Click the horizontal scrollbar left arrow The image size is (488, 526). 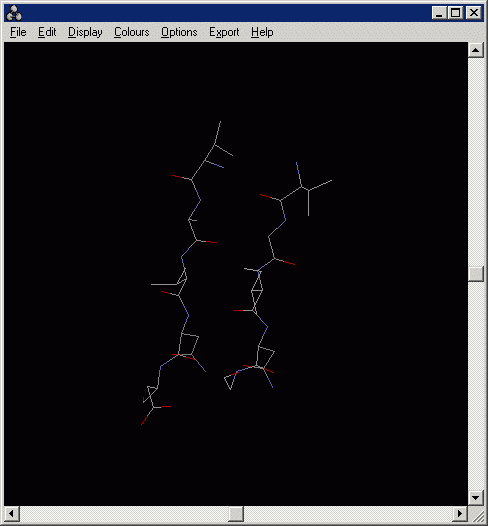tap(12, 514)
